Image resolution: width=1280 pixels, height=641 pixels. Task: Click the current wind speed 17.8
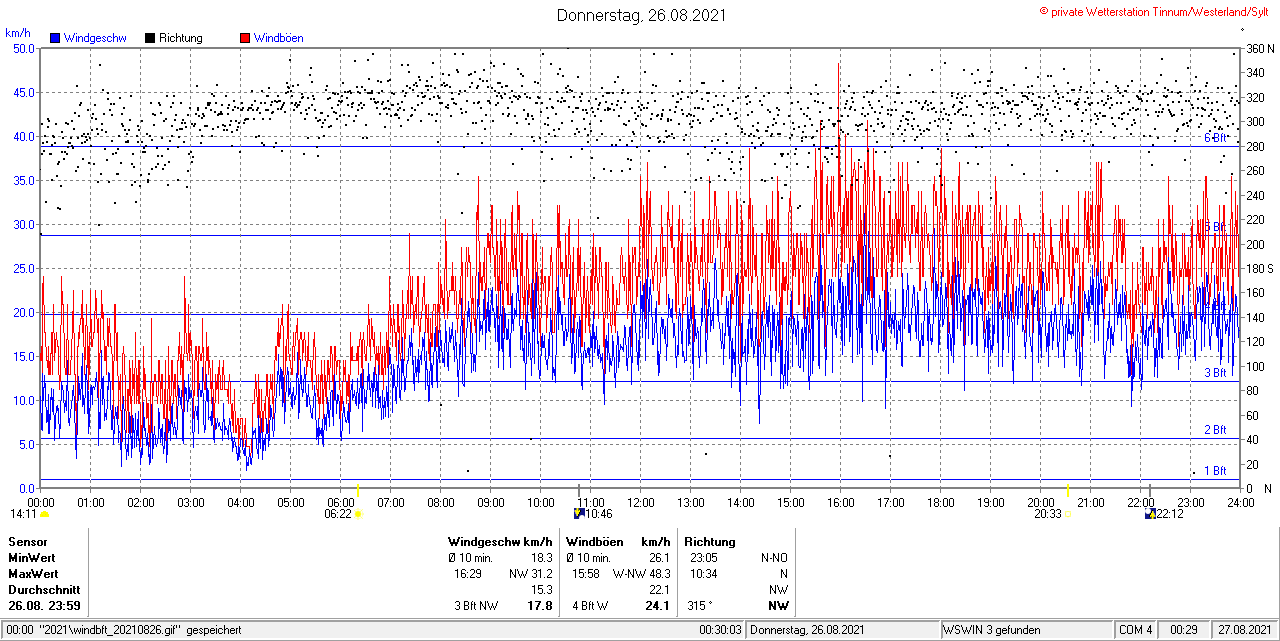pos(540,606)
